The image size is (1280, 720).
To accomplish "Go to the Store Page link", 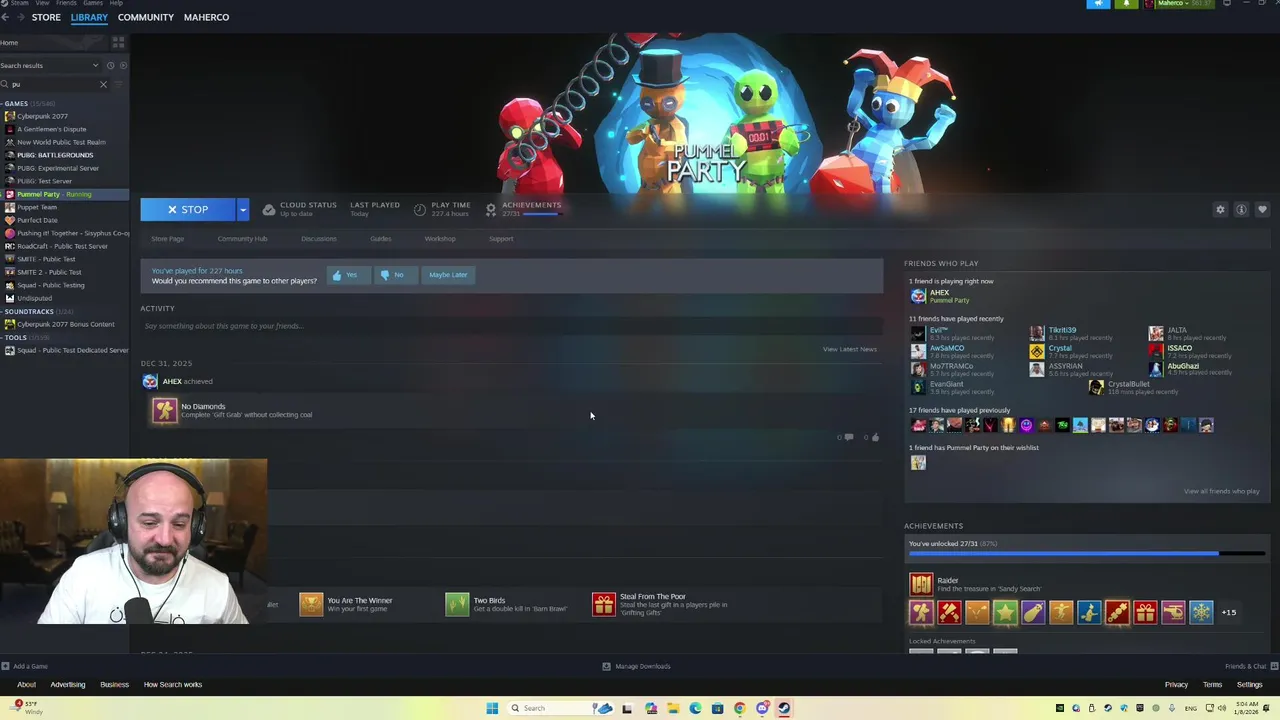I will pos(167,239).
